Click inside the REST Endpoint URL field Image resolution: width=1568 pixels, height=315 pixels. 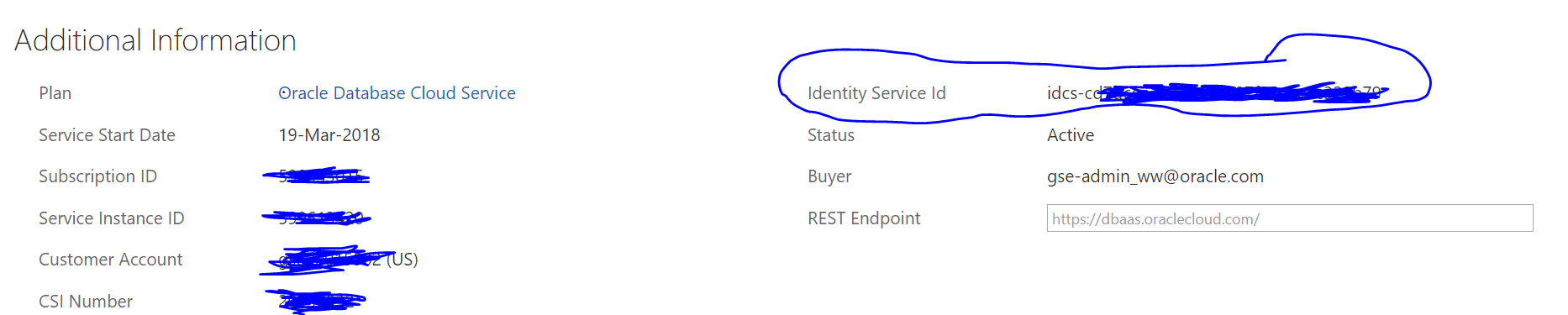click(1290, 218)
